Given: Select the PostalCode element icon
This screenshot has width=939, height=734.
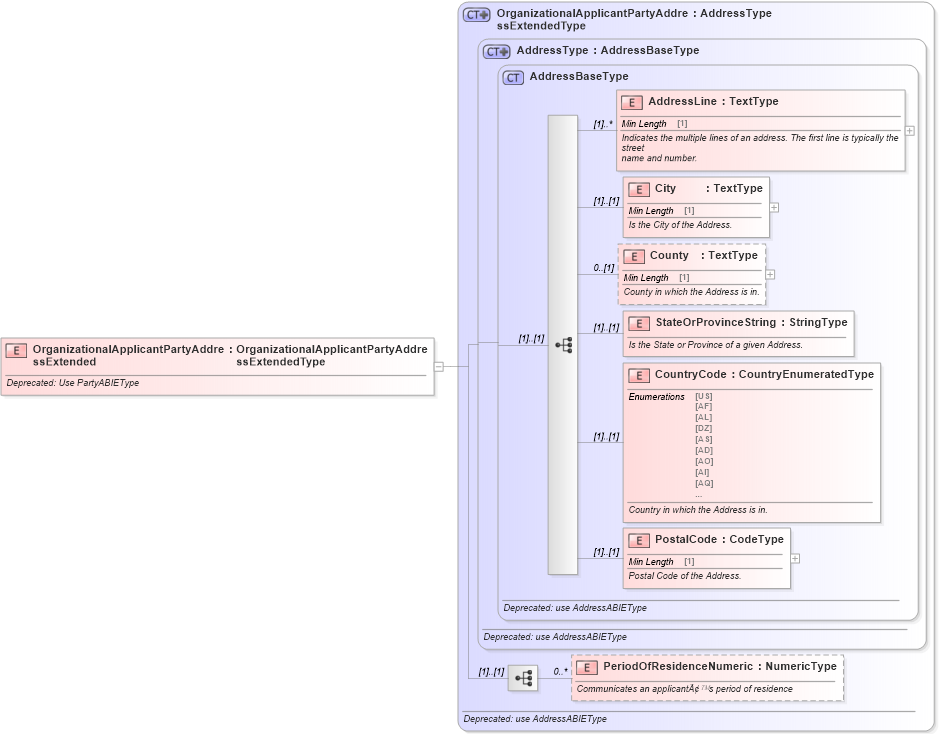Looking at the screenshot, I should click(x=639, y=539).
